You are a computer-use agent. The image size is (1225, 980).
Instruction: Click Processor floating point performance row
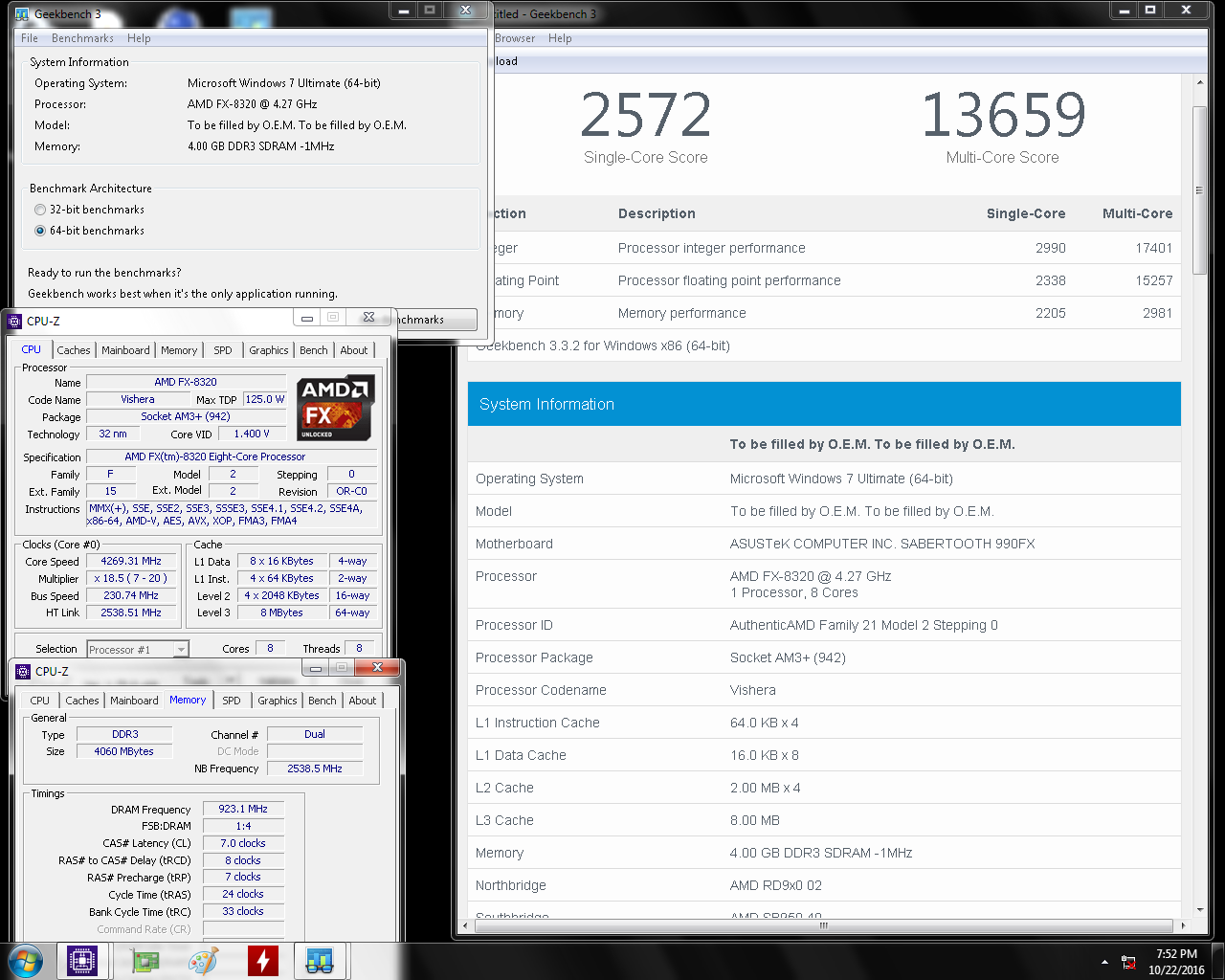click(x=824, y=280)
